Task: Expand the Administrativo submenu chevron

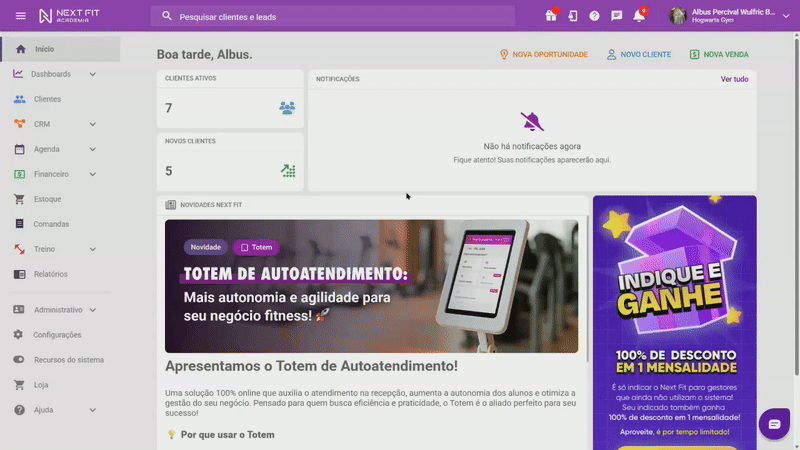Action: pyautogui.click(x=92, y=310)
